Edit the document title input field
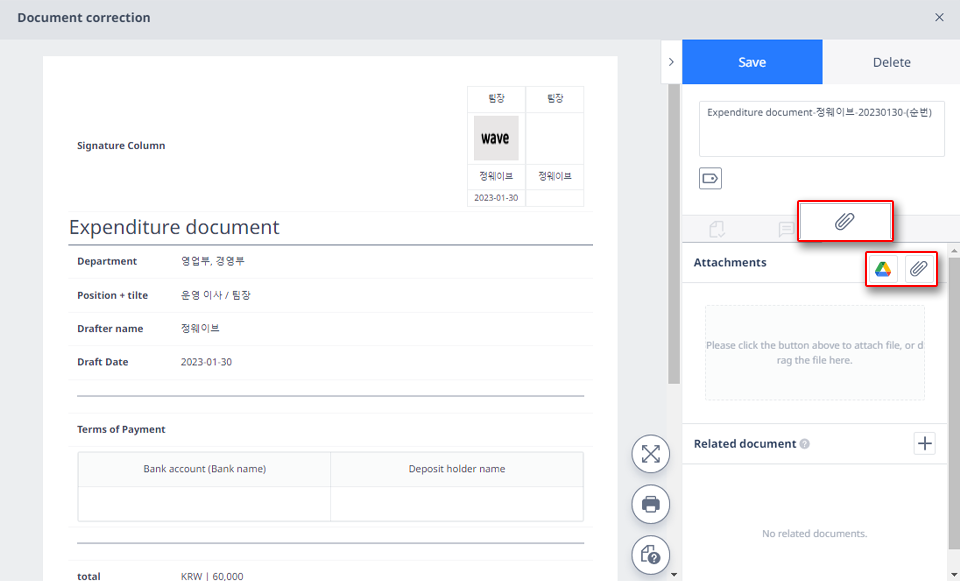Screen dimensions: 960x581 coord(820,128)
